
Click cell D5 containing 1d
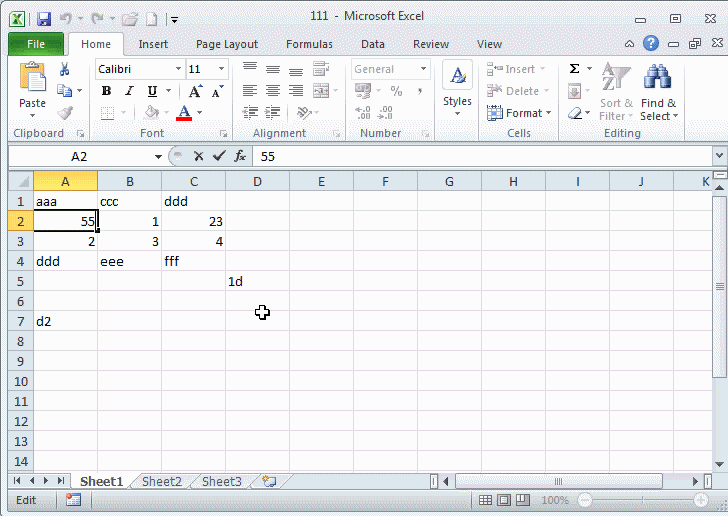(x=257, y=281)
